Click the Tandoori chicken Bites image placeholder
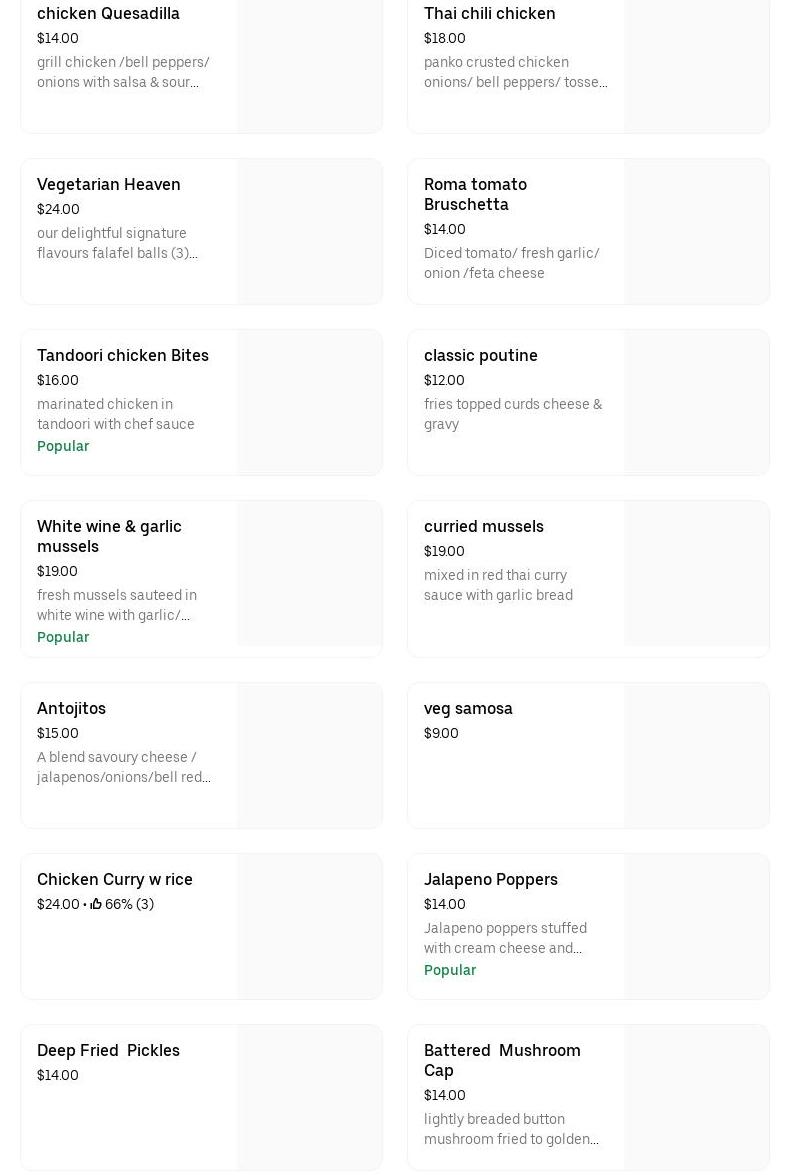The image size is (804, 1175). pos(309,403)
